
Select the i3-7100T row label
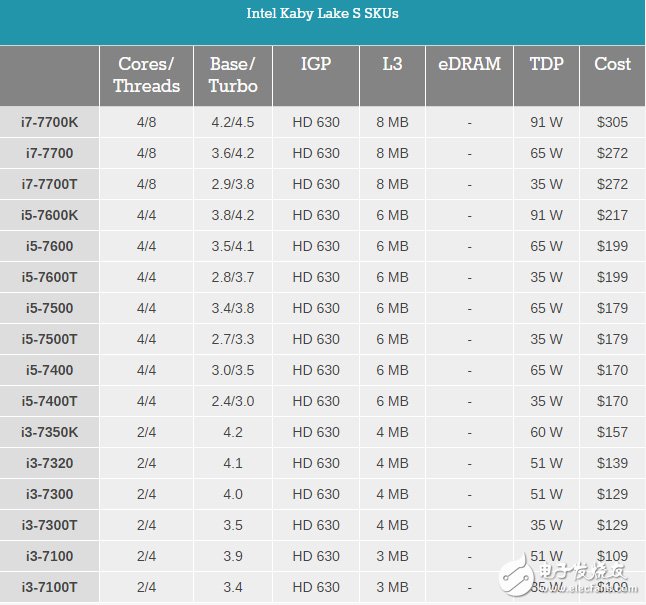tap(49, 587)
